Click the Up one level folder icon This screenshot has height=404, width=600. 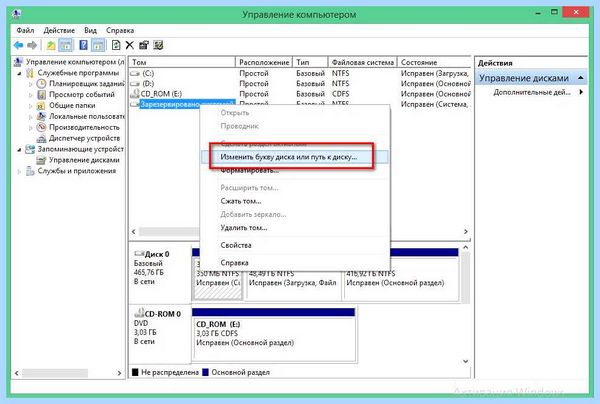coord(51,45)
